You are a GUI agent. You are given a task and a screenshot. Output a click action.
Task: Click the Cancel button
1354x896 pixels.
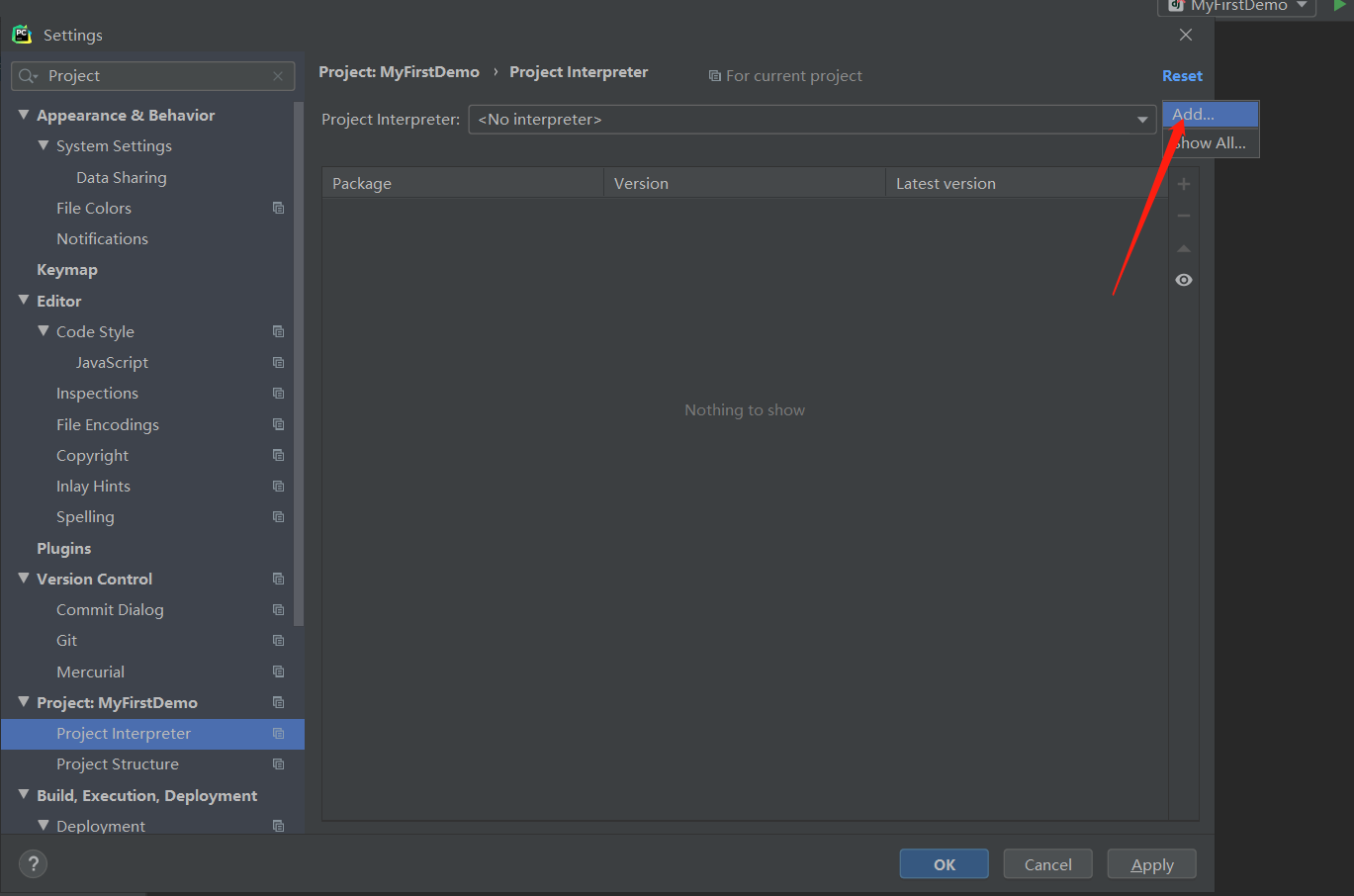pyautogui.click(x=1048, y=864)
